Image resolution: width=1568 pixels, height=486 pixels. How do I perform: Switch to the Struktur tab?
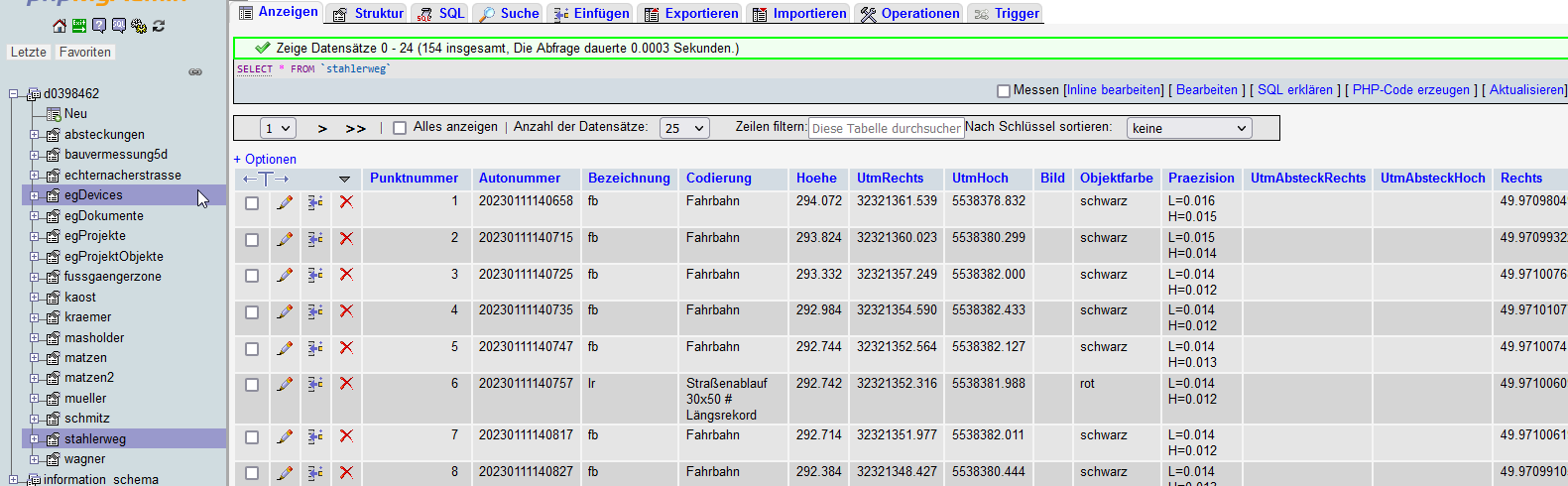point(368,13)
